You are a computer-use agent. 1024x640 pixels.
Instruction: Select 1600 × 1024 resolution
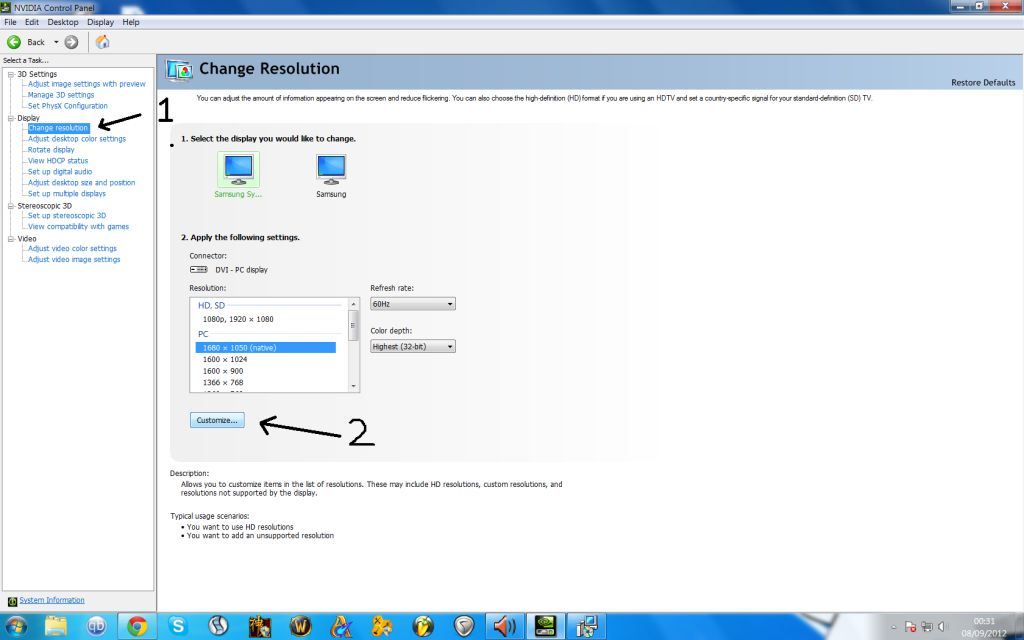click(225, 359)
